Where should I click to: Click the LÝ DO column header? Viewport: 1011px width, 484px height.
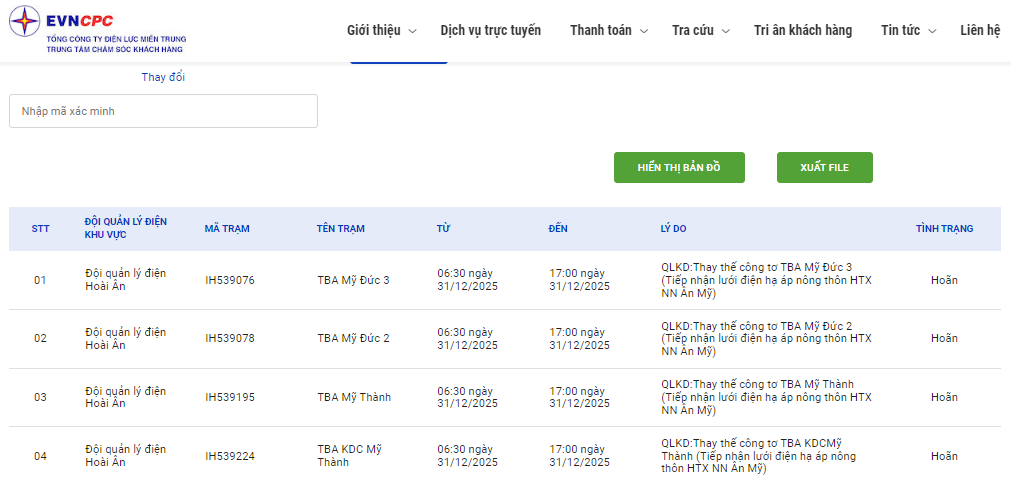(x=674, y=229)
